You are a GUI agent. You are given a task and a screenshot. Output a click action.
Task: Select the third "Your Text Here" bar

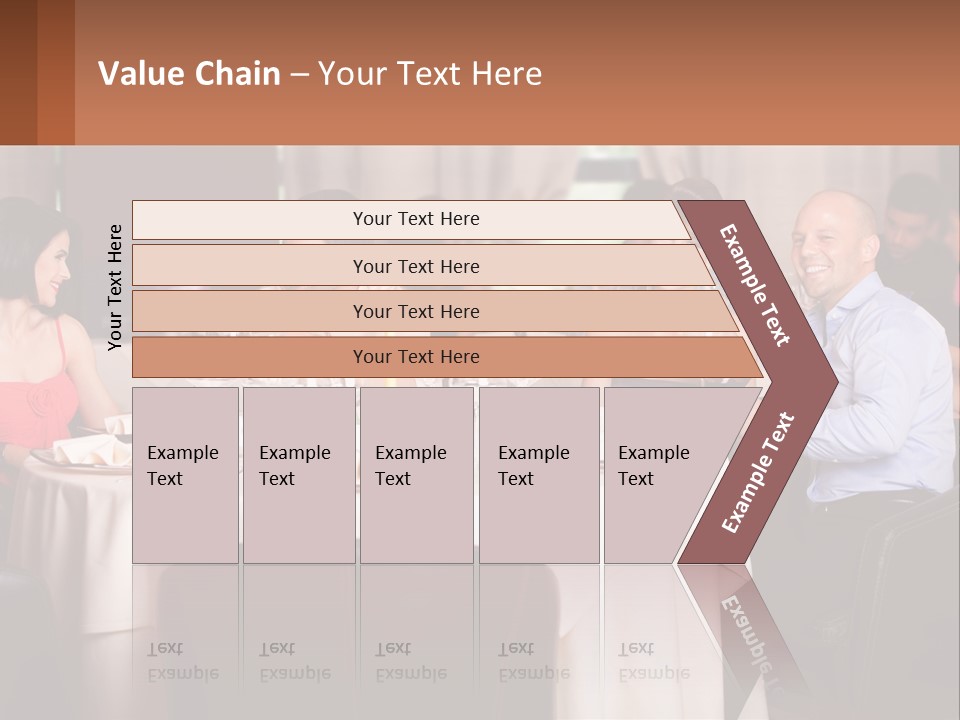tap(415, 311)
